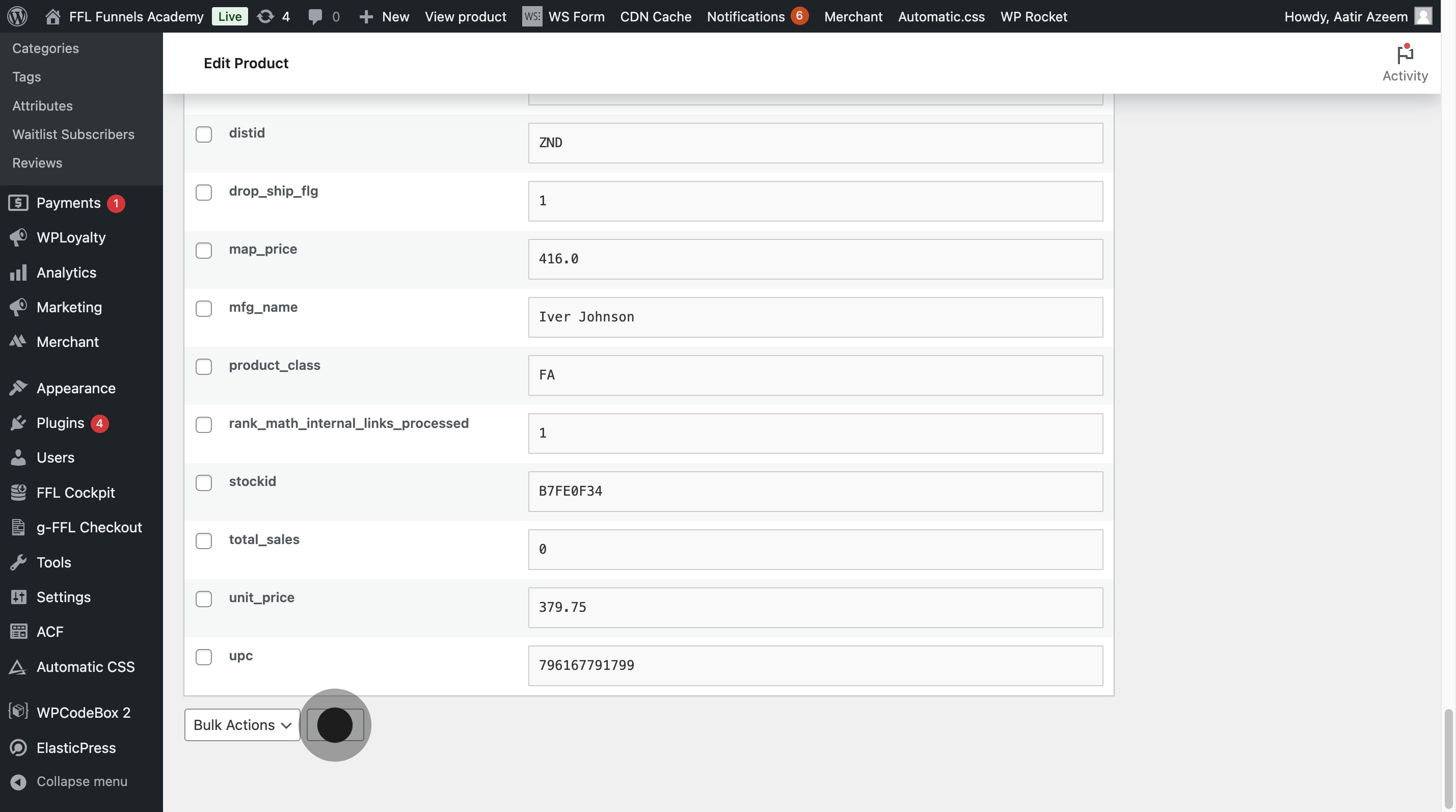
Task: Open g-FFL Checkout document icon
Action: click(18, 527)
